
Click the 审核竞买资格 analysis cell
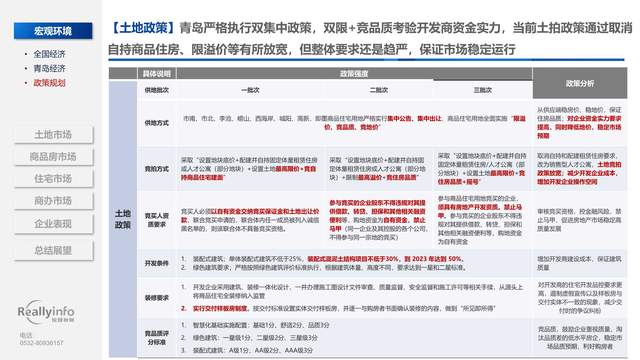[579, 220]
